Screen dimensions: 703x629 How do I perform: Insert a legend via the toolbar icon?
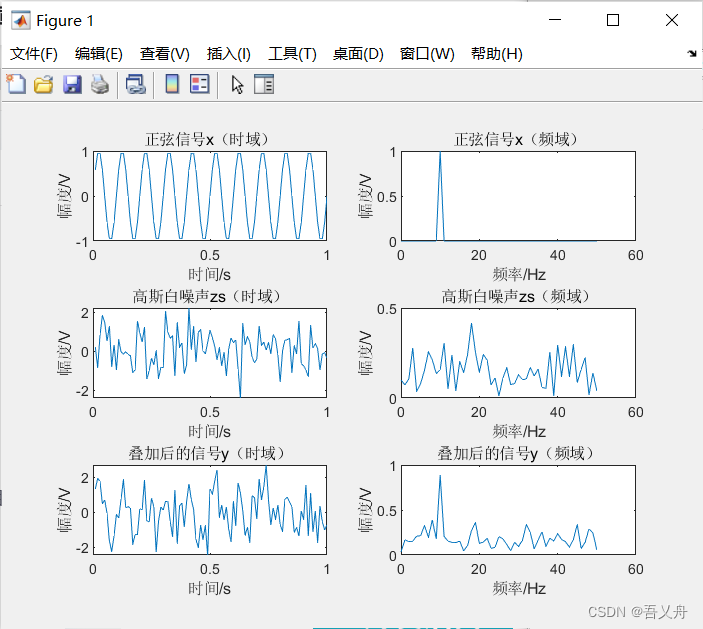click(x=200, y=84)
